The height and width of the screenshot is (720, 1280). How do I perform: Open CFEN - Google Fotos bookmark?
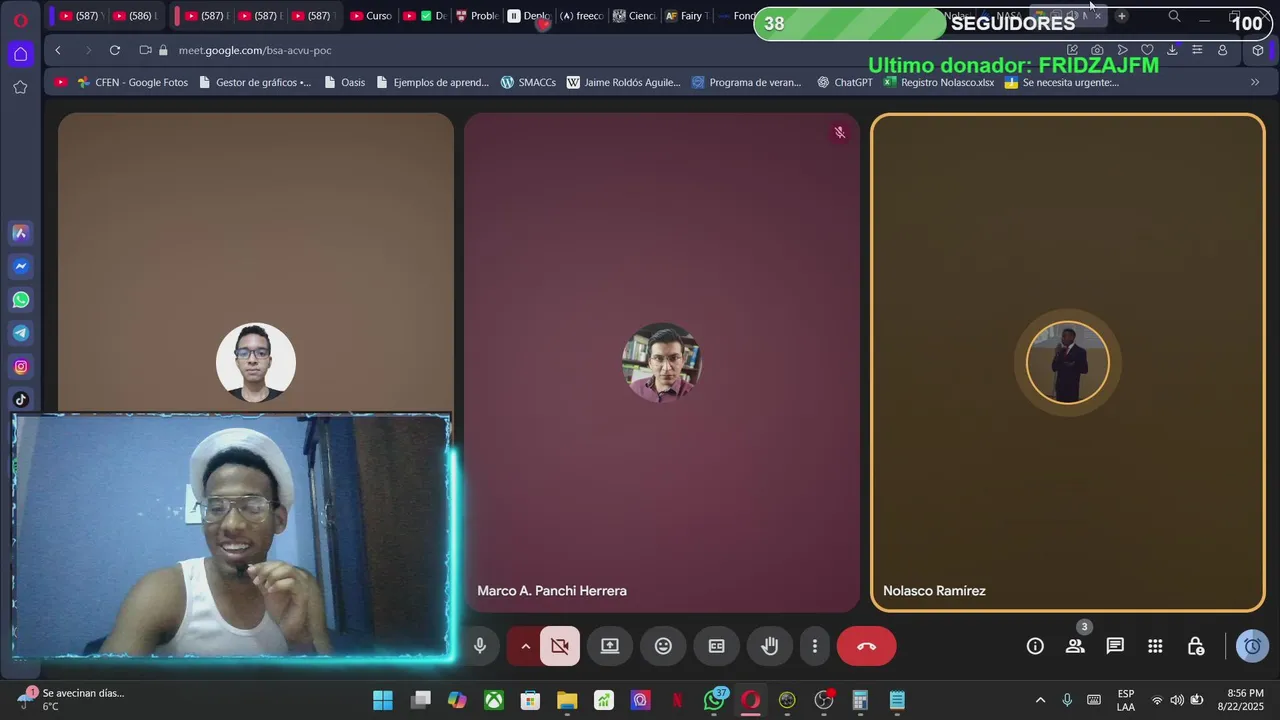132,83
